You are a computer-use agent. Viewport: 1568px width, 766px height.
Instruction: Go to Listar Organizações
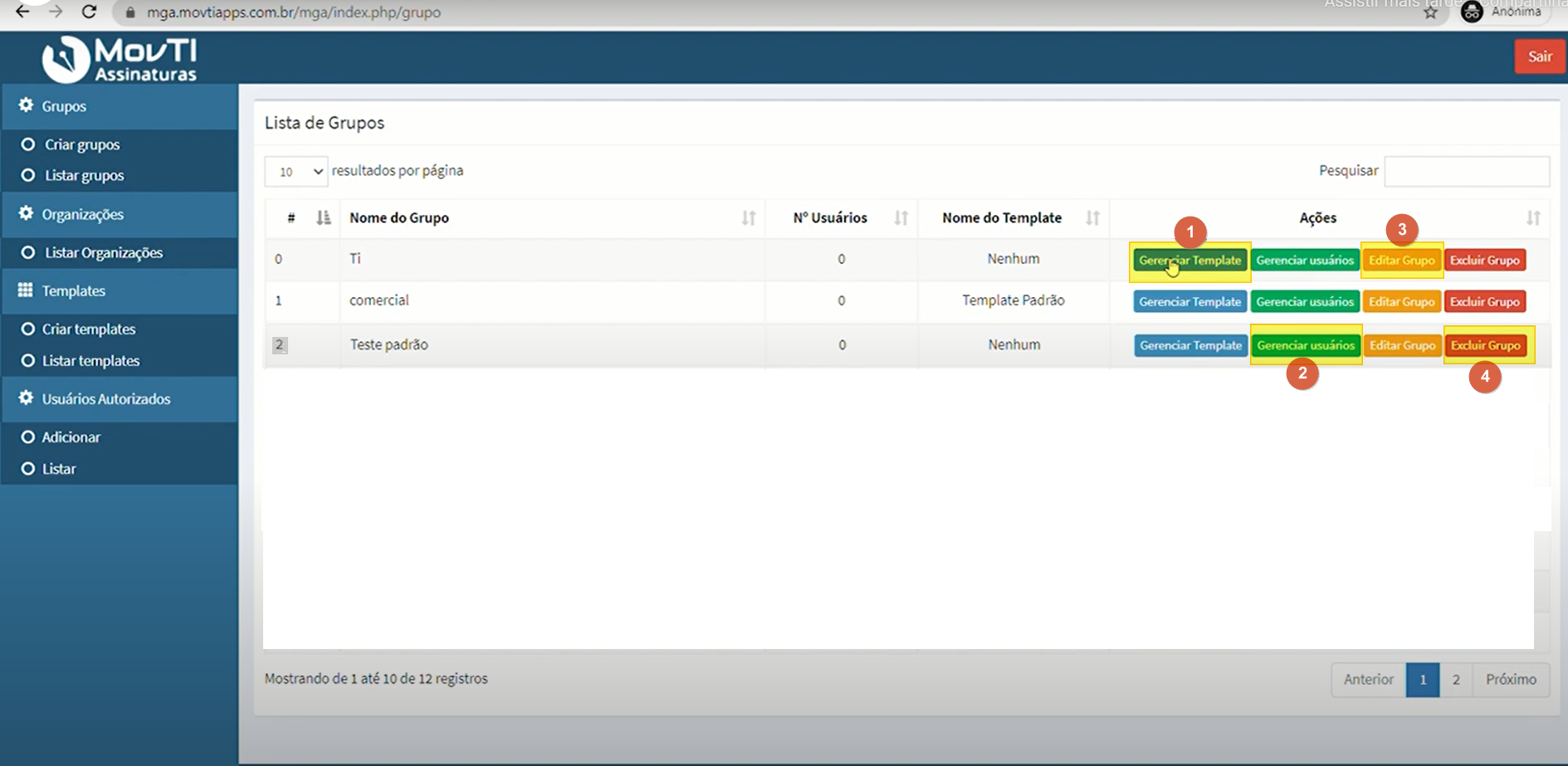tap(104, 252)
